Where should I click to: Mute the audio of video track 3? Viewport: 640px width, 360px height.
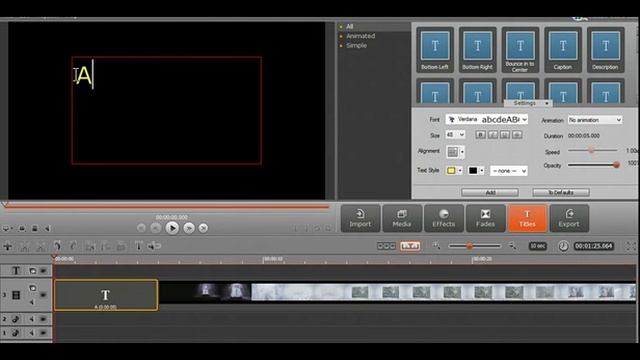pos(32,302)
